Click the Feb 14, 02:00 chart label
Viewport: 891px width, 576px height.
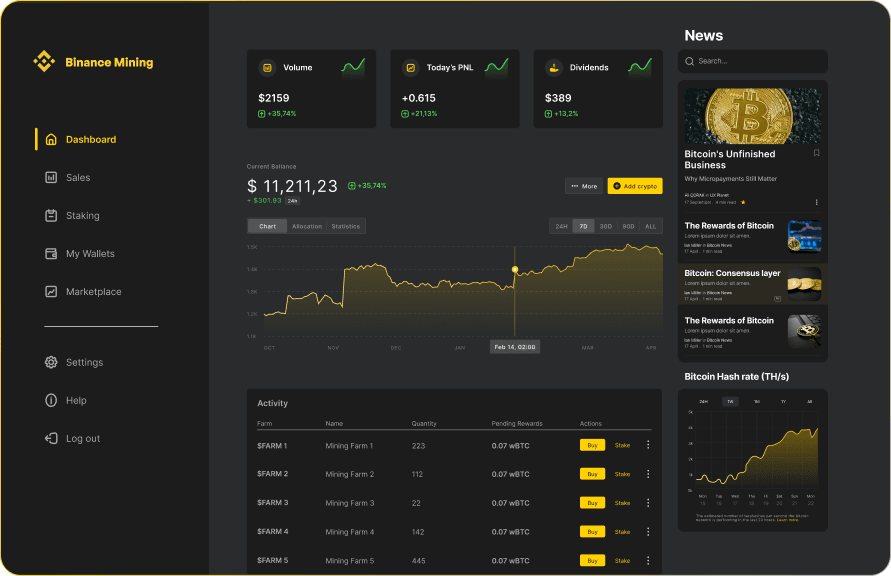[515, 347]
